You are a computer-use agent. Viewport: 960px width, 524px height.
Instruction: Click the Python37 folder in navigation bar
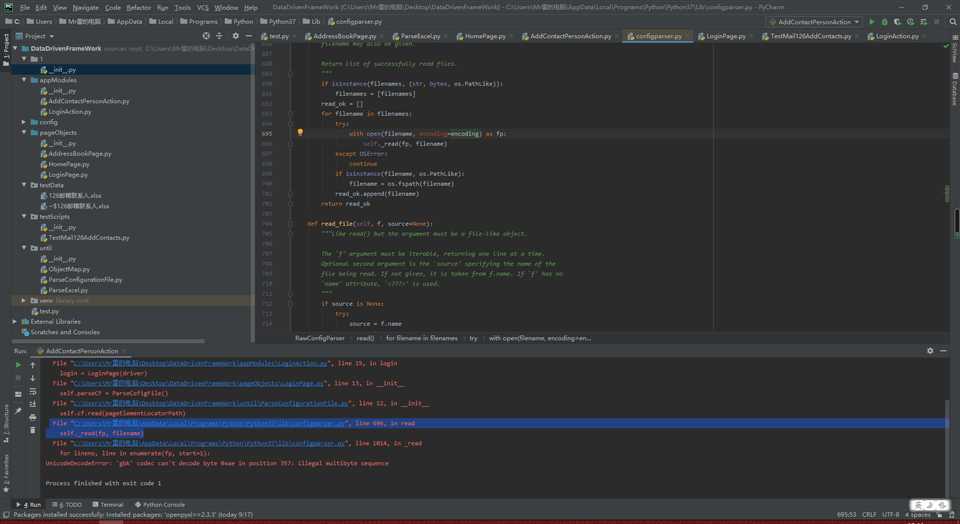pos(277,21)
